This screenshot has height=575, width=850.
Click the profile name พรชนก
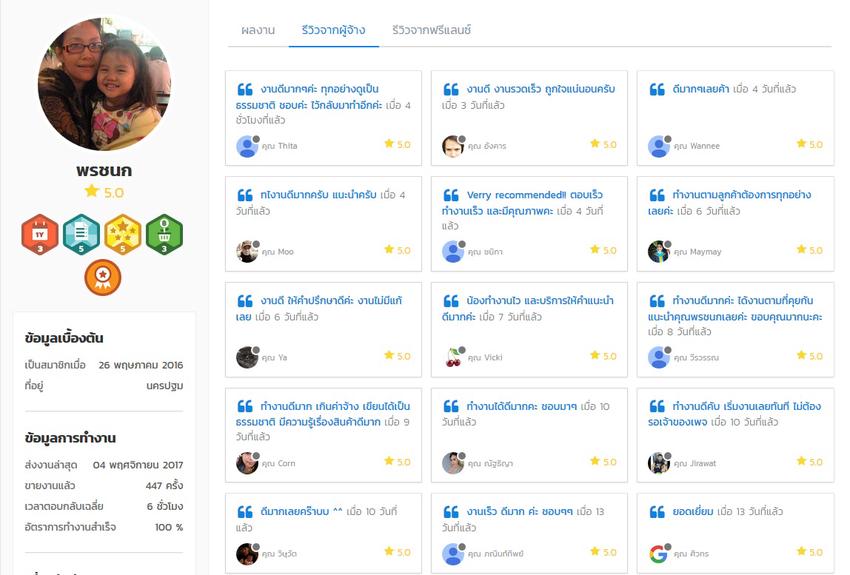tap(104, 170)
